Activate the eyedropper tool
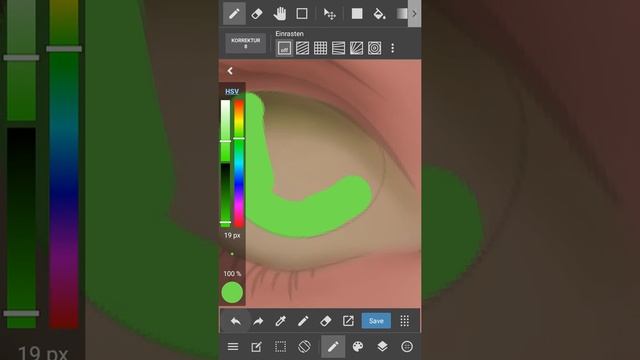Screen dimensions: 640x360 tap(280, 321)
